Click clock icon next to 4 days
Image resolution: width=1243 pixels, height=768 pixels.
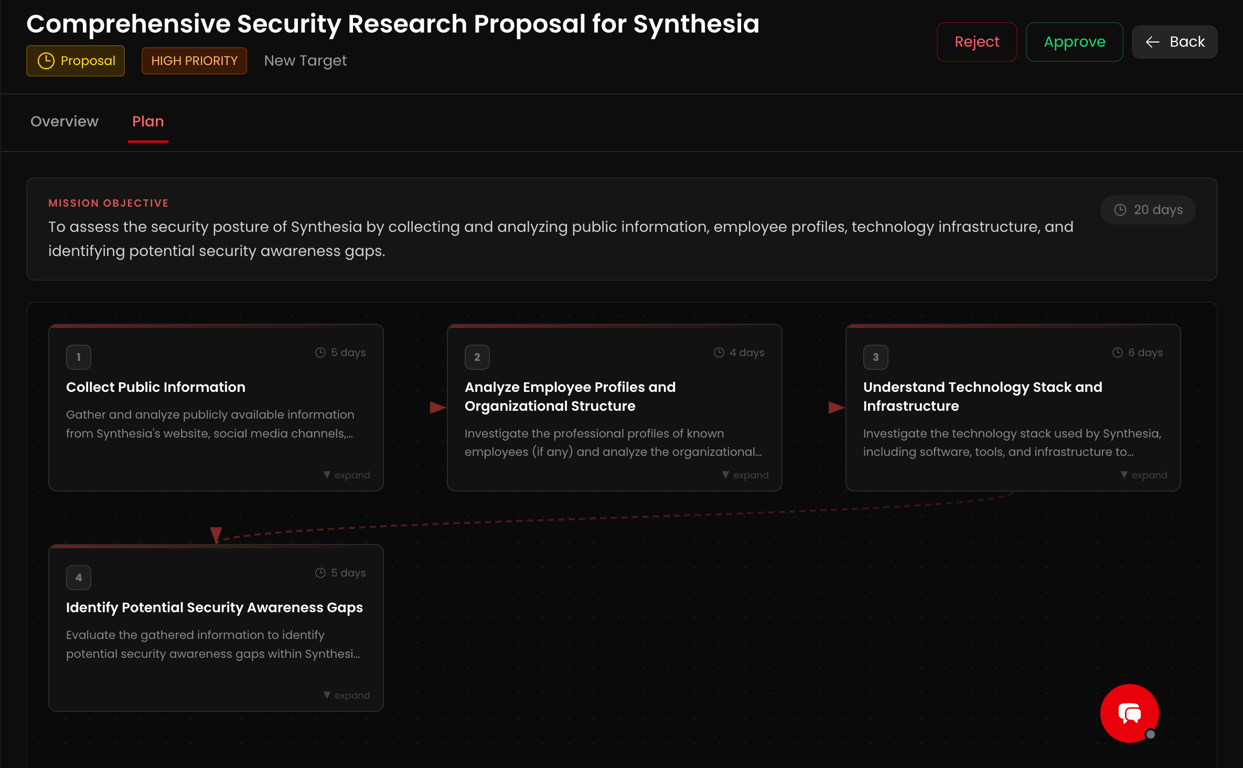pos(719,353)
